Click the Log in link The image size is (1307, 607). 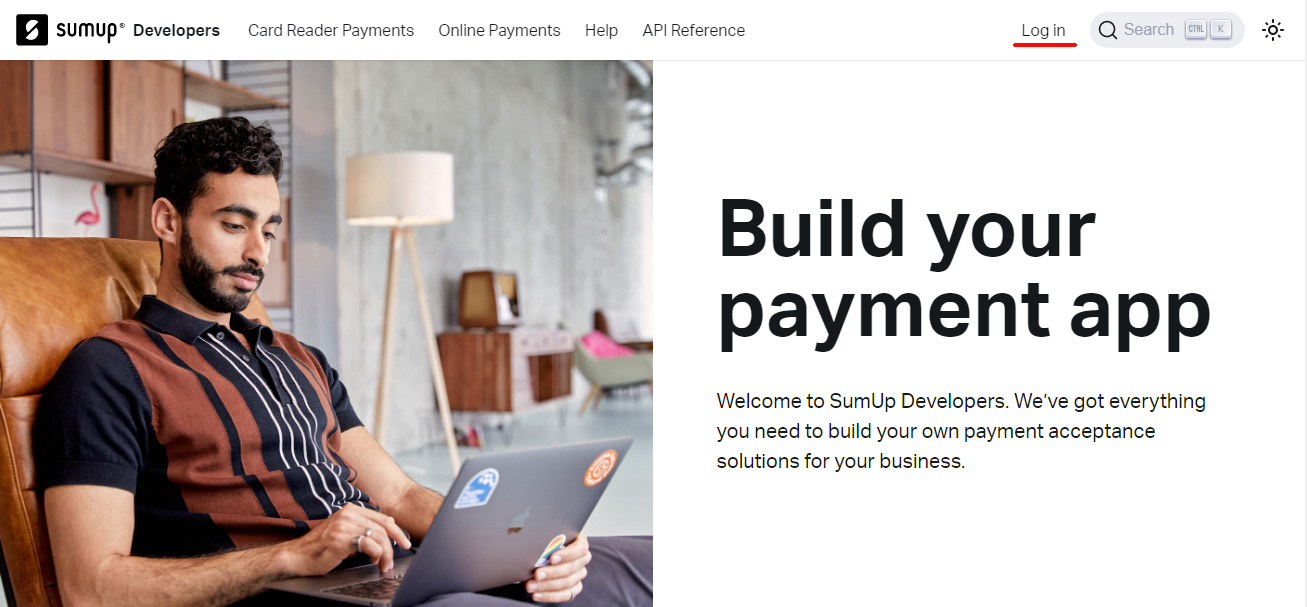click(1043, 30)
